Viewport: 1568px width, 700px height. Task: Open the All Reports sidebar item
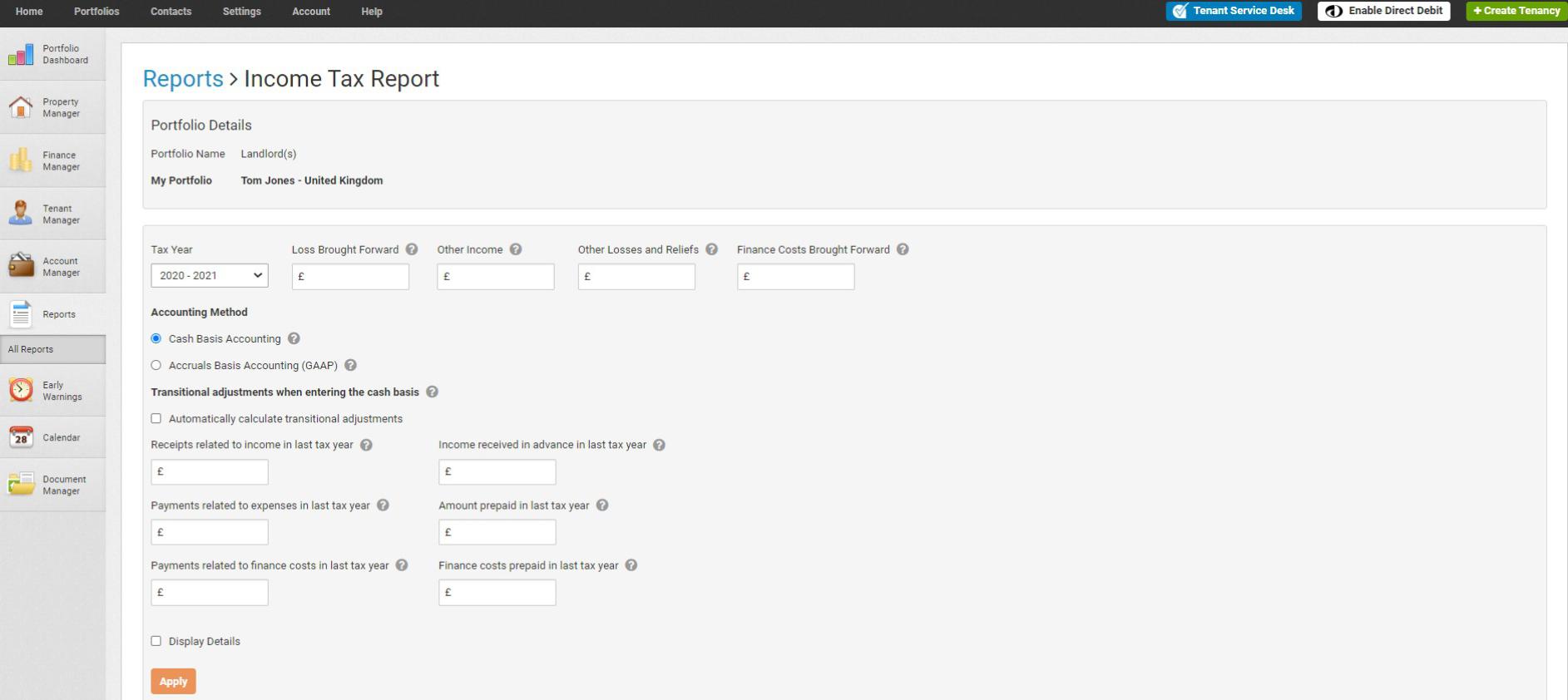point(52,349)
